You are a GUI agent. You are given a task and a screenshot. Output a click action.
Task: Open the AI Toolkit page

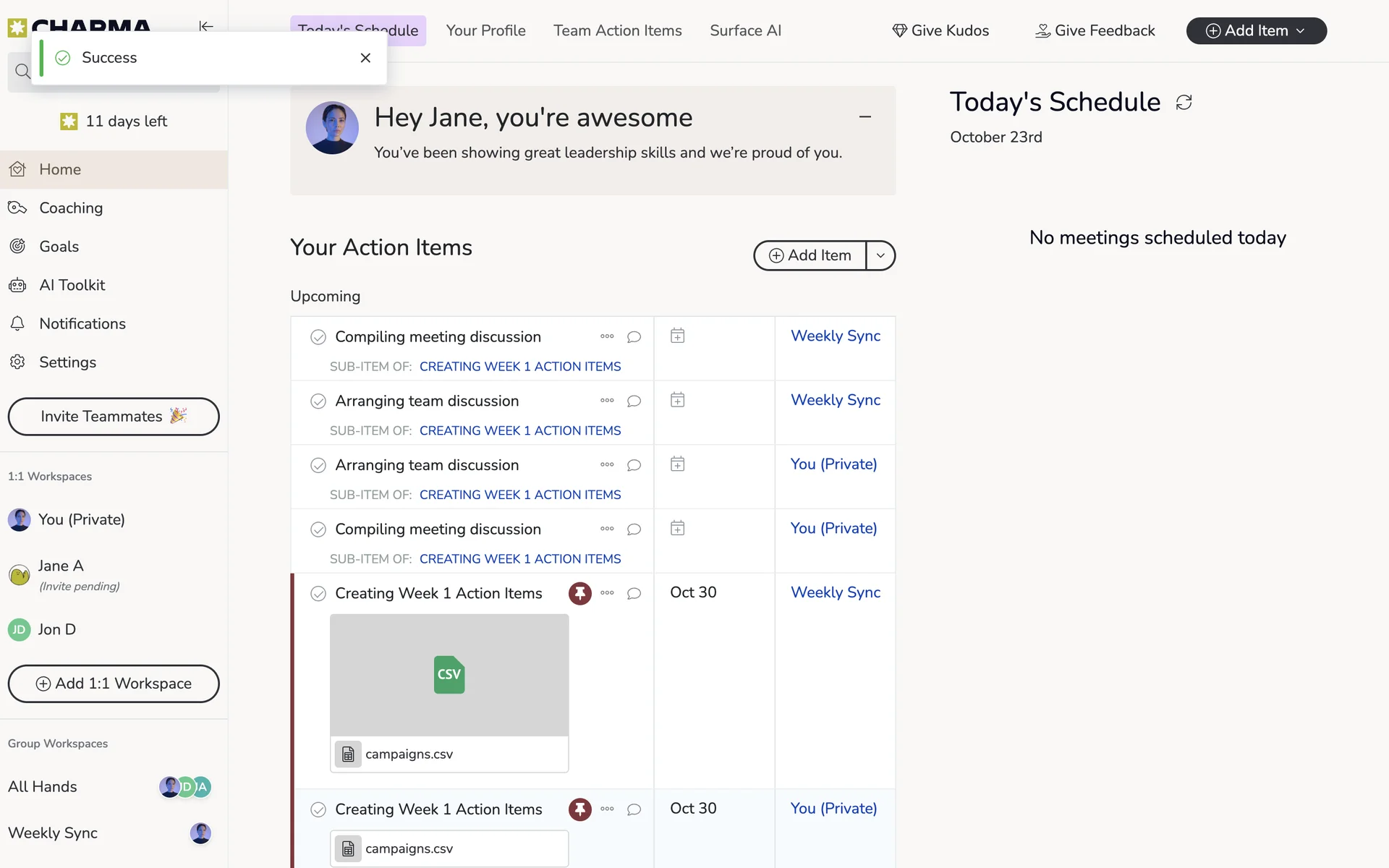click(72, 285)
